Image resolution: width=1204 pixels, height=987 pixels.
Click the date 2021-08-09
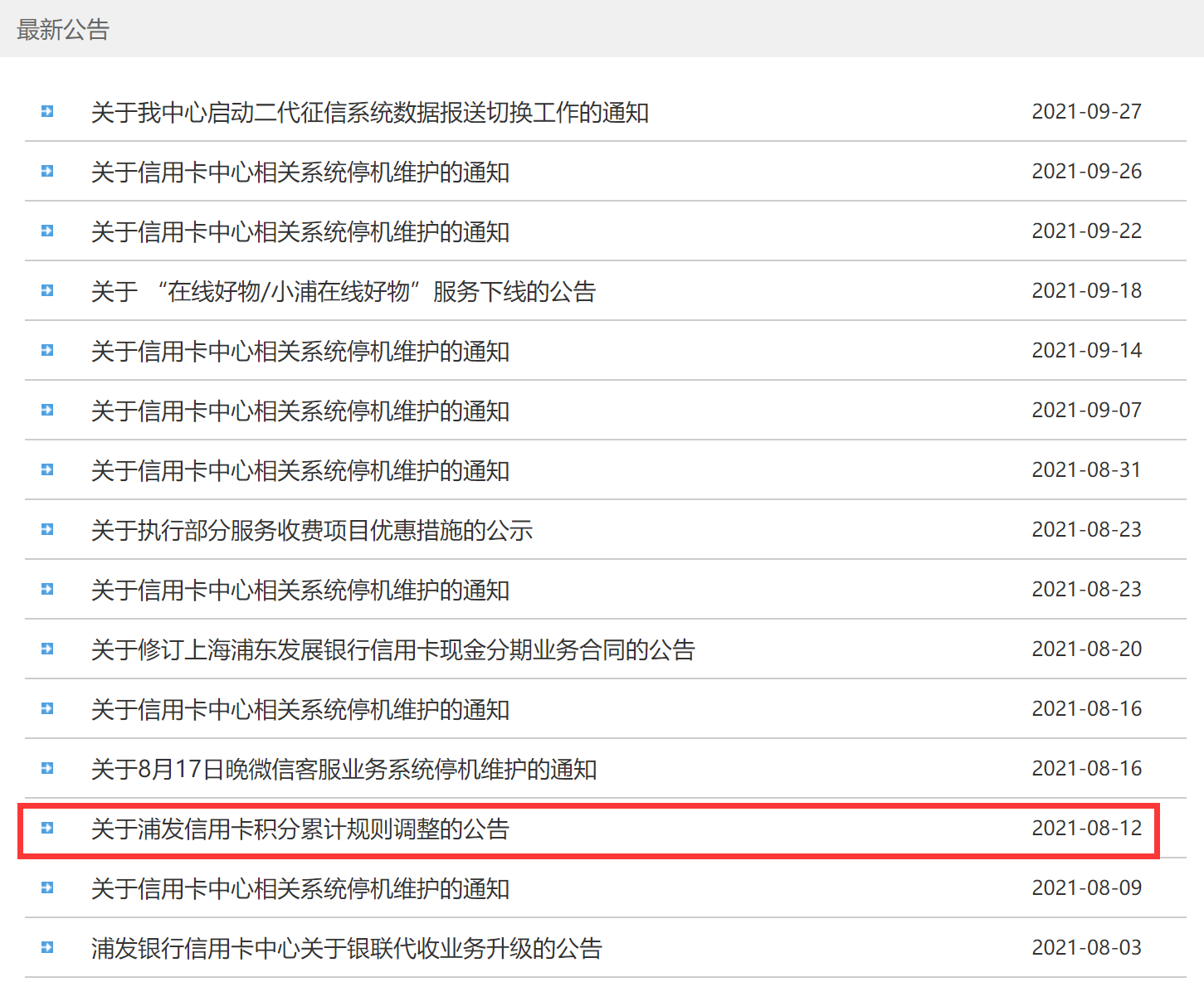coord(1087,887)
